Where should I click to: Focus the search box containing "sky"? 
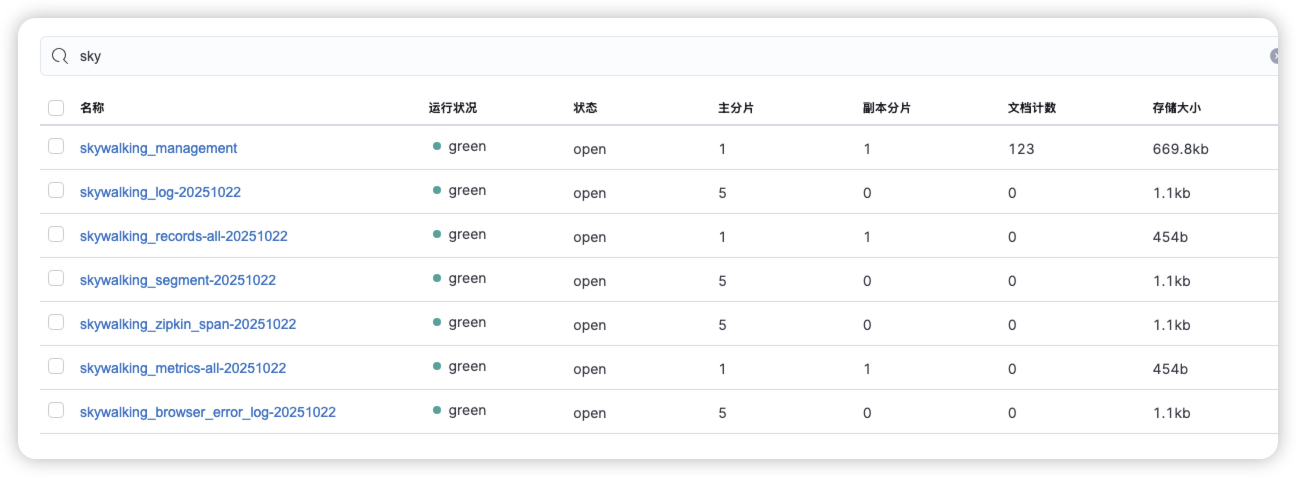point(660,56)
